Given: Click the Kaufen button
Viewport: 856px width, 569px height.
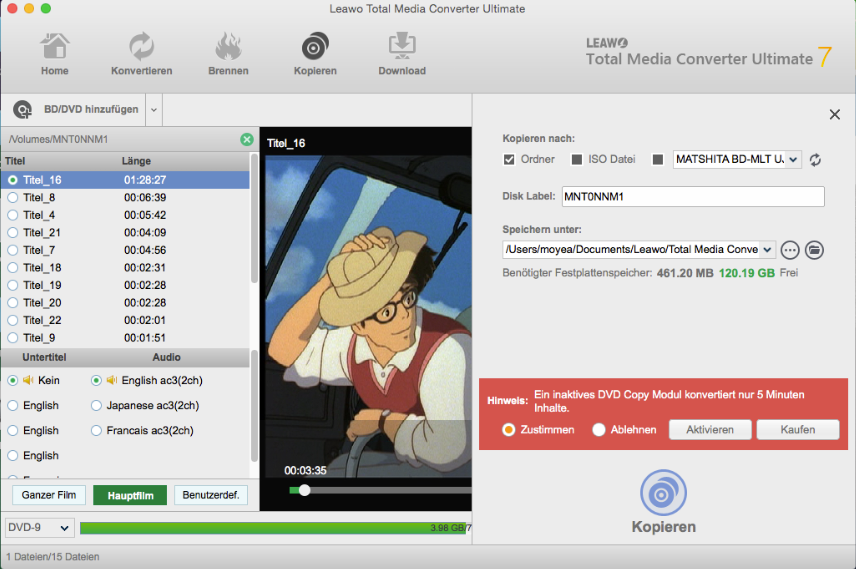Looking at the screenshot, I should tap(798, 430).
